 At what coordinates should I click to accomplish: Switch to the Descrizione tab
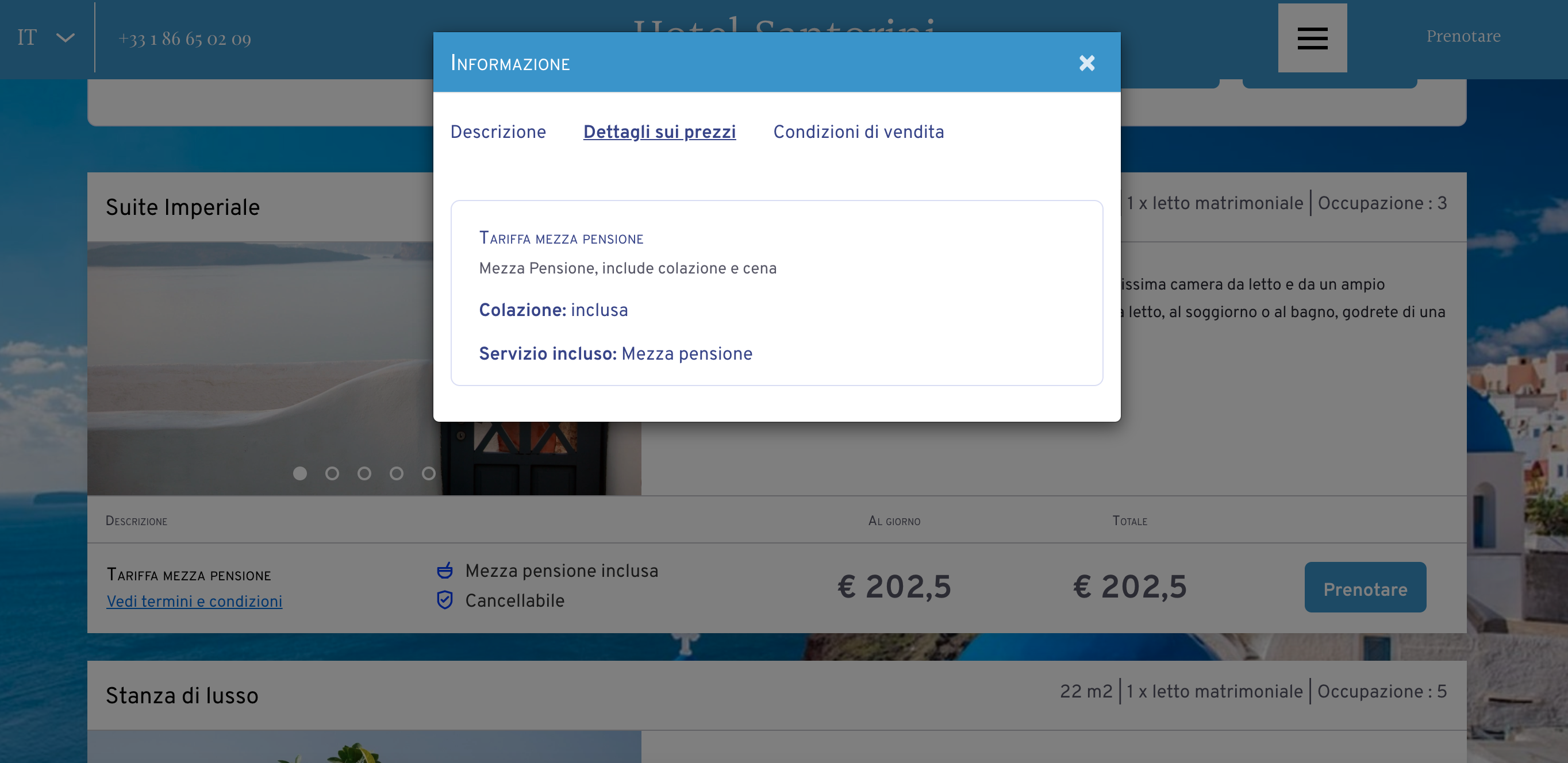tap(498, 132)
